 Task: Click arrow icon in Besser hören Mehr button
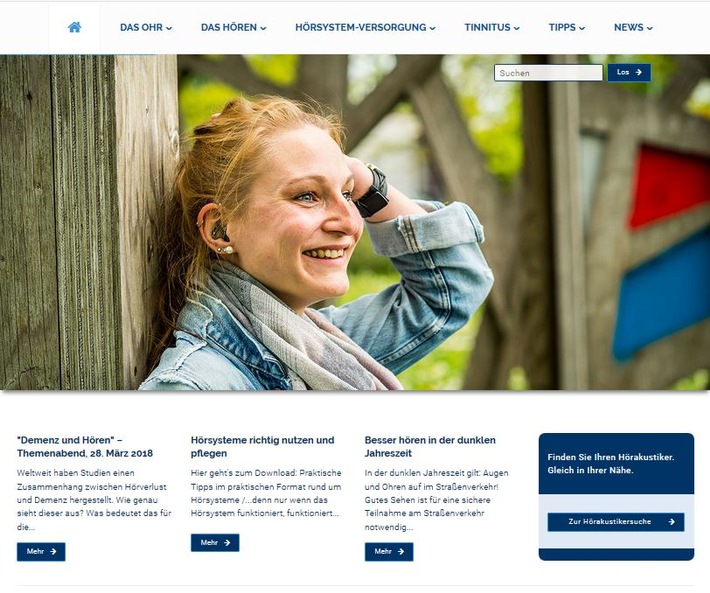pyautogui.click(x=401, y=551)
